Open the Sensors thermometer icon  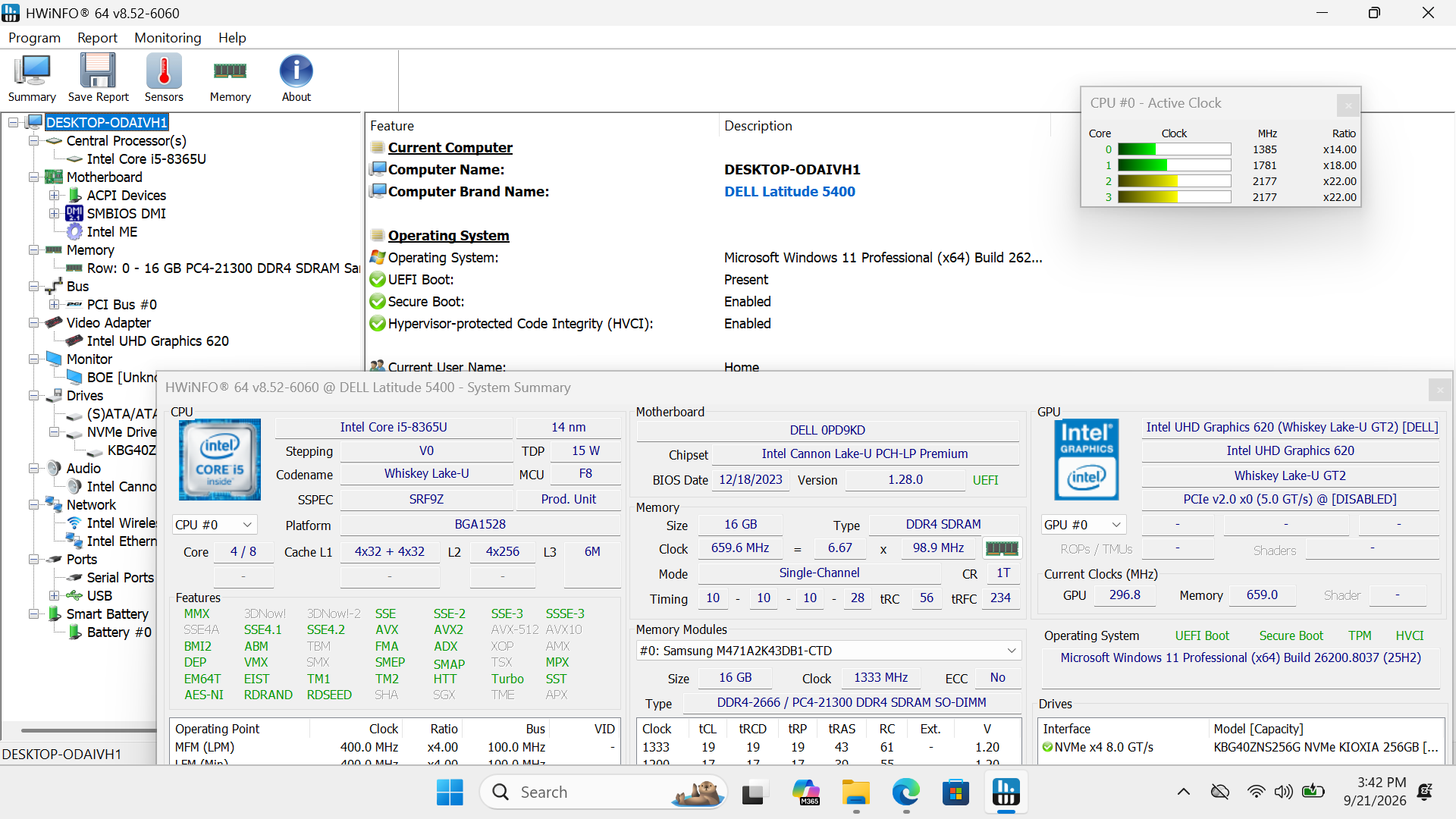(164, 78)
